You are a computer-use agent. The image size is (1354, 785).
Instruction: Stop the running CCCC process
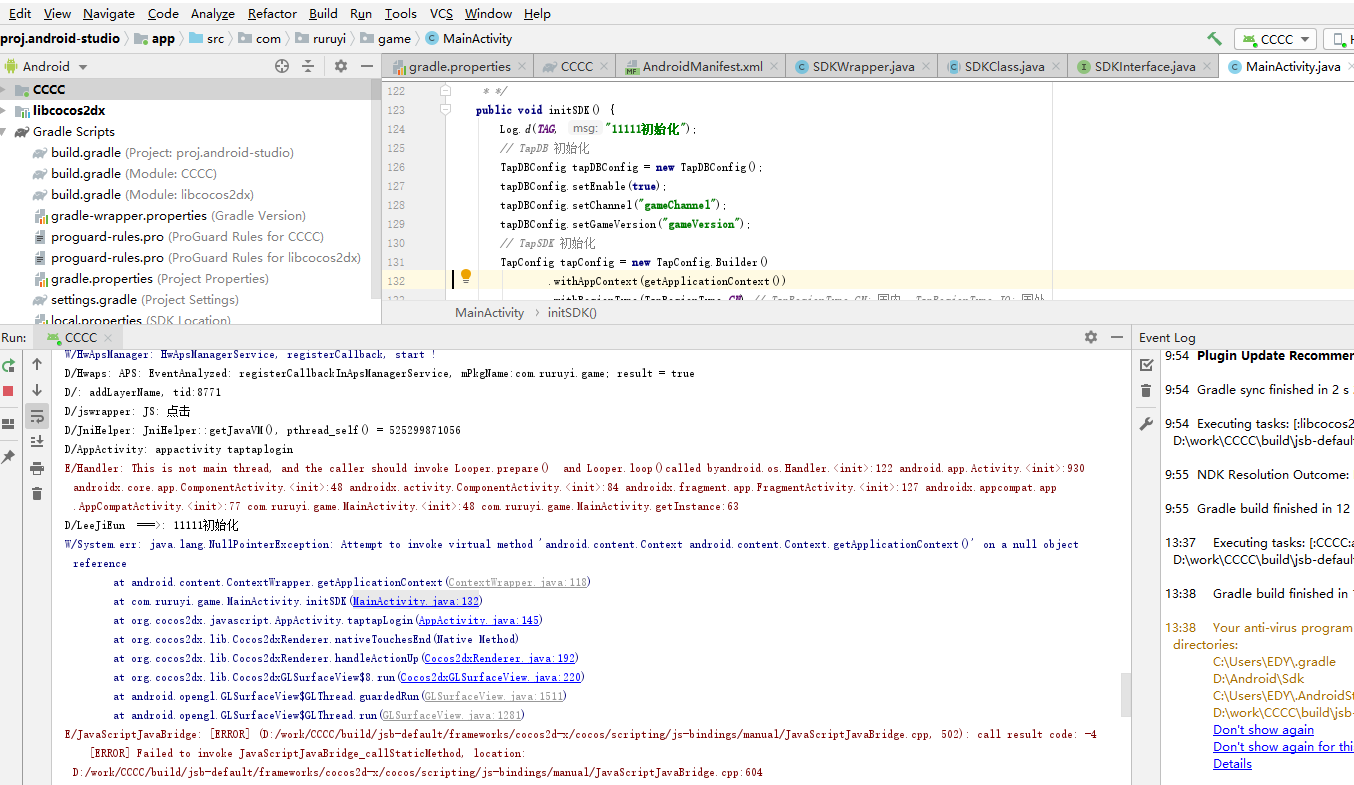[9, 391]
